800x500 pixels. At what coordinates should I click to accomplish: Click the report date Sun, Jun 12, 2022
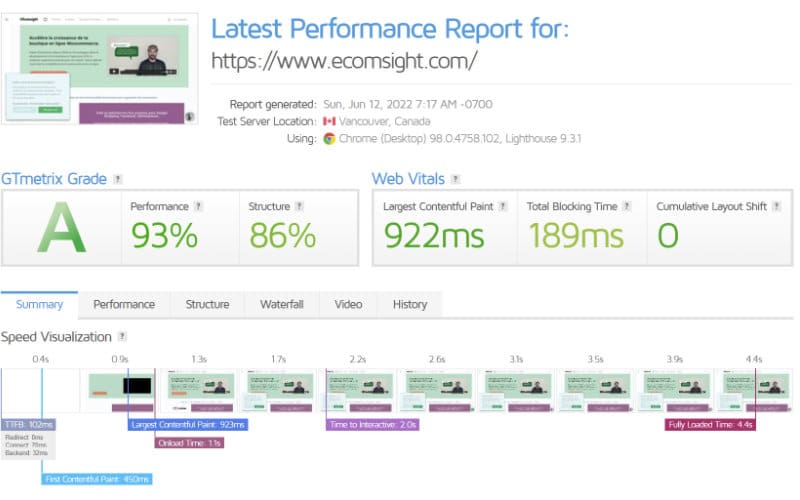click(408, 105)
